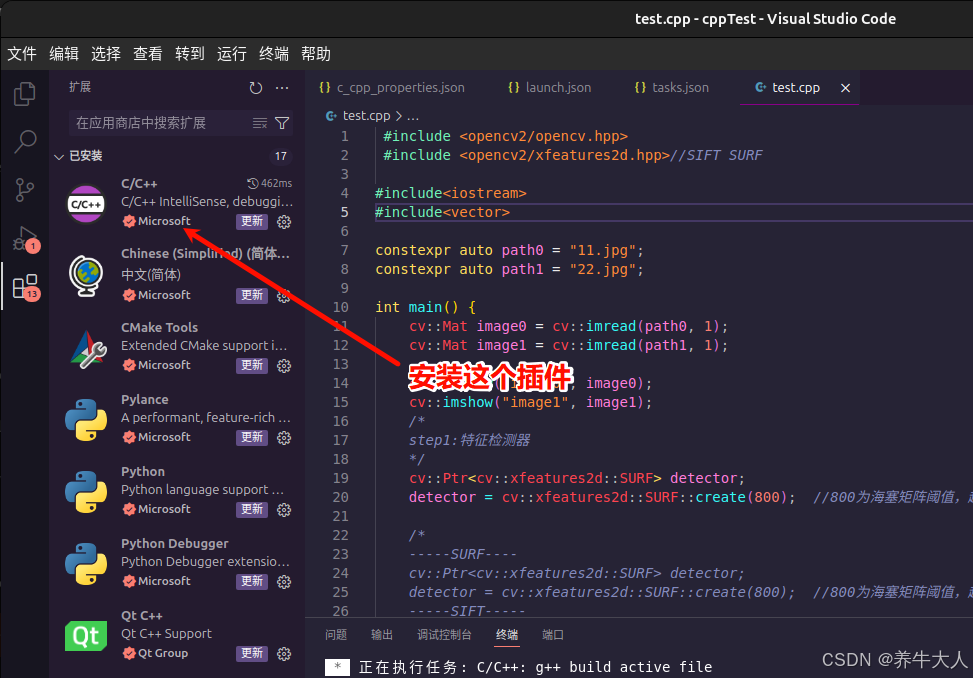Open the 转到 menu
Screen dimensions: 973x678
(x=190, y=54)
